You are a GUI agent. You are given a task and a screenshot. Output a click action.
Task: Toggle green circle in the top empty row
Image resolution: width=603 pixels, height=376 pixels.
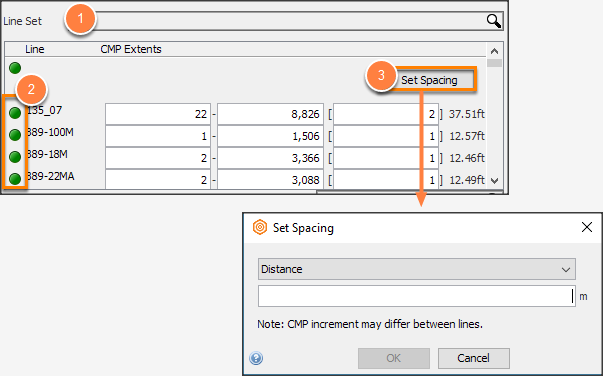(15, 68)
